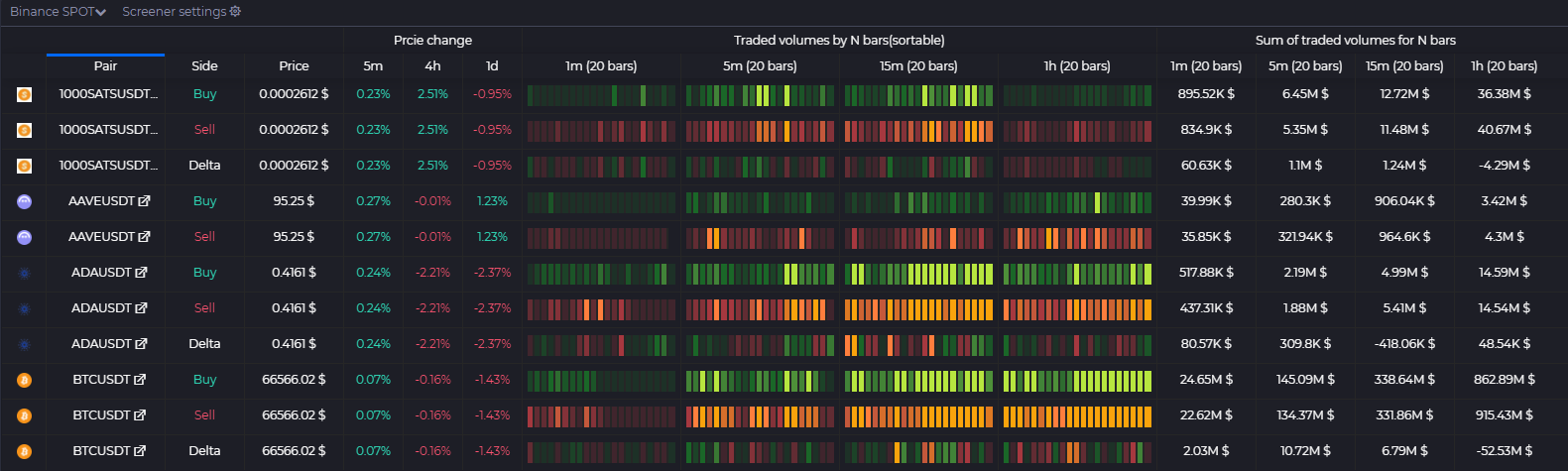Sort by the Pair column header
This screenshot has width=1568, height=471.
tap(105, 66)
